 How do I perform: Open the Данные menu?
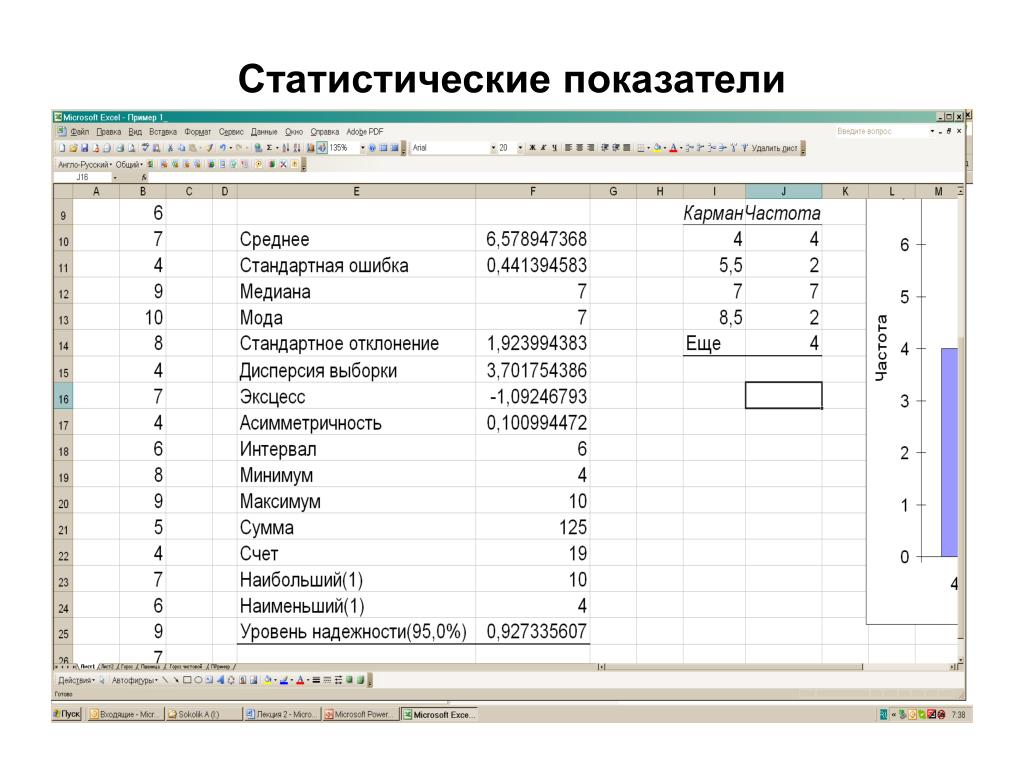click(x=264, y=132)
